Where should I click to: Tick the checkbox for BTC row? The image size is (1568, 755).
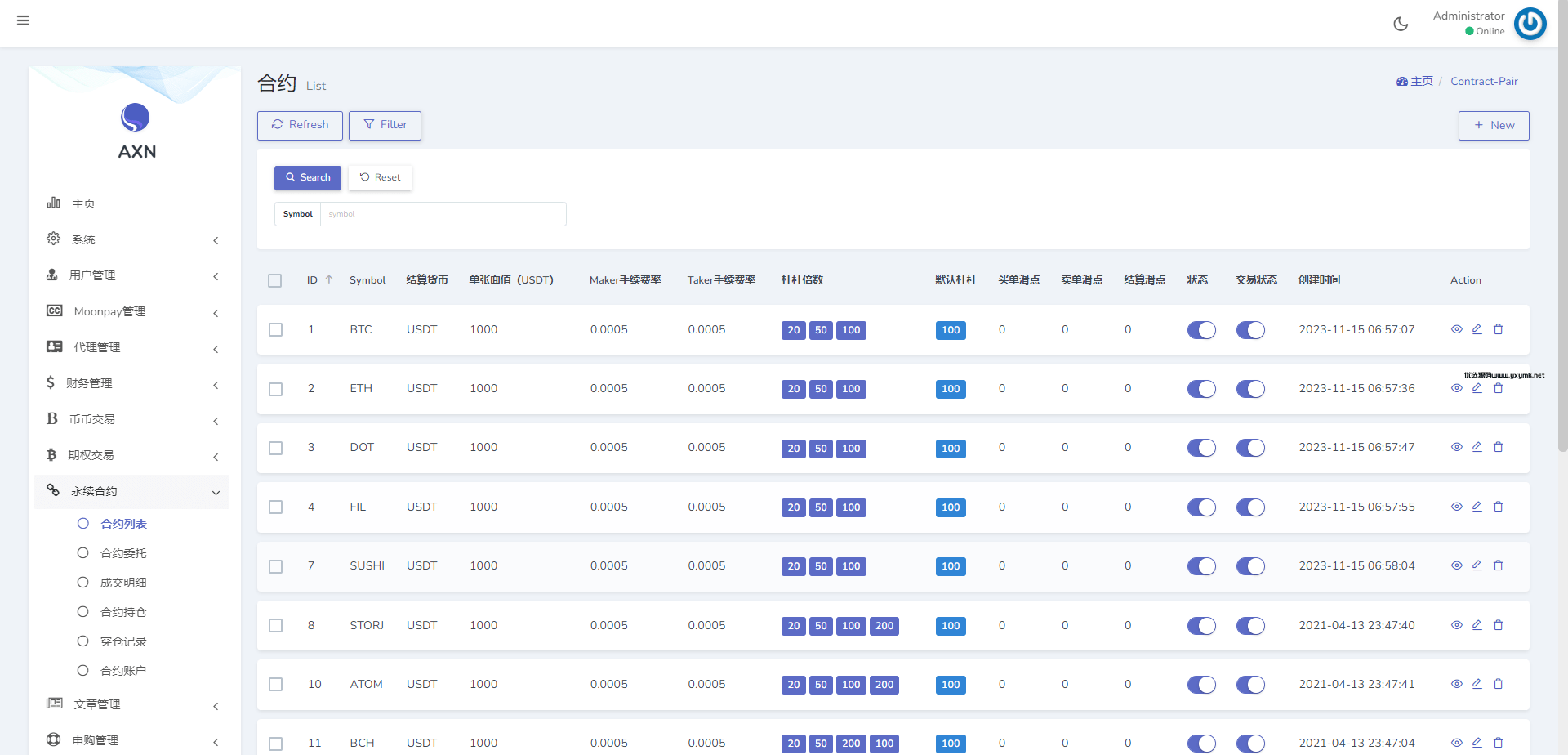(276, 330)
